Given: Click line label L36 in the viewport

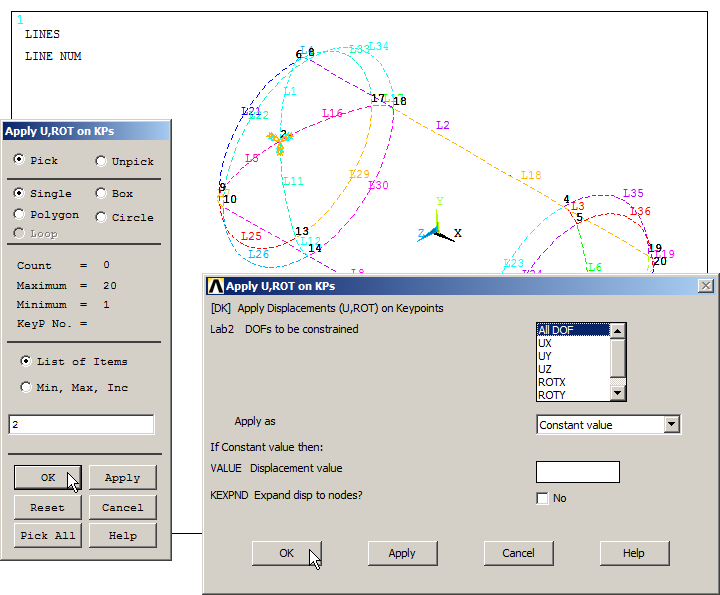Looking at the screenshot, I should click(640, 211).
